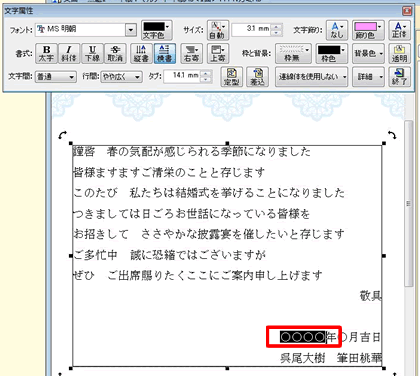Toggle bold (太字) formatting

[x=46, y=53]
